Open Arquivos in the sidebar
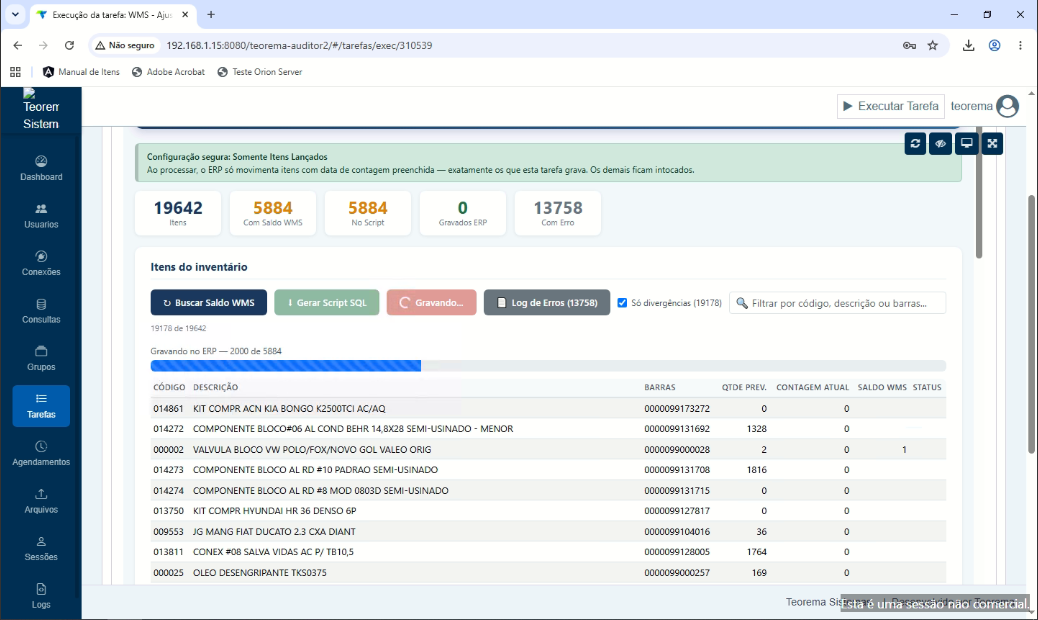Image resolution: width=1038 pixels, height=620 pixels. point(41,501)
